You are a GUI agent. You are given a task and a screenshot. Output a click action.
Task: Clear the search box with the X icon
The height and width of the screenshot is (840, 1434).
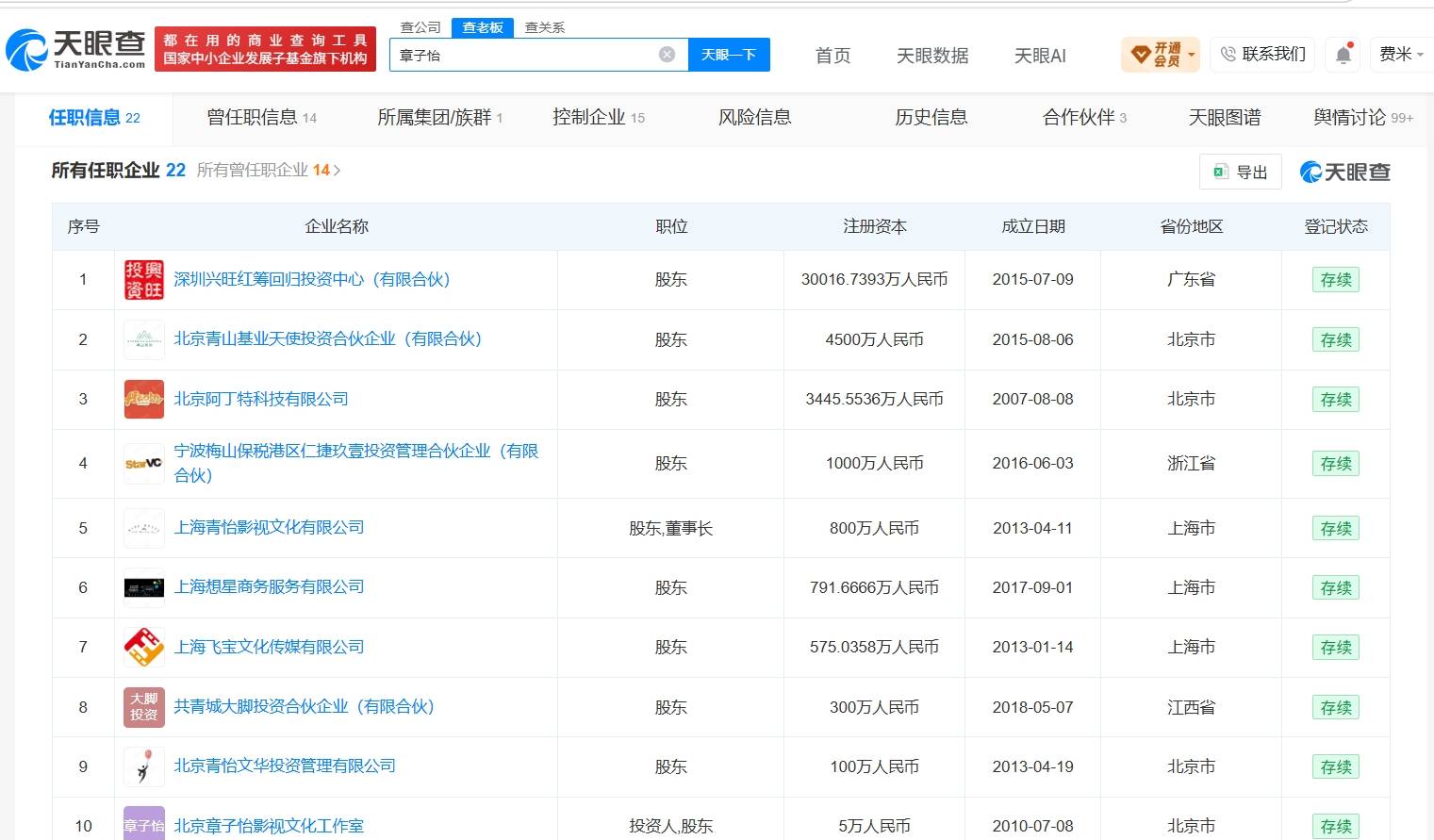[x=667, y=55]
